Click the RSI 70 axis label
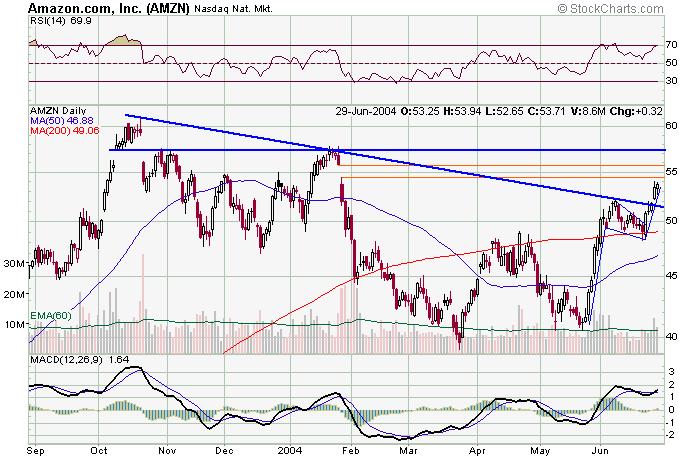The width and height of the screenshot is (679, 461). [671, 45]
